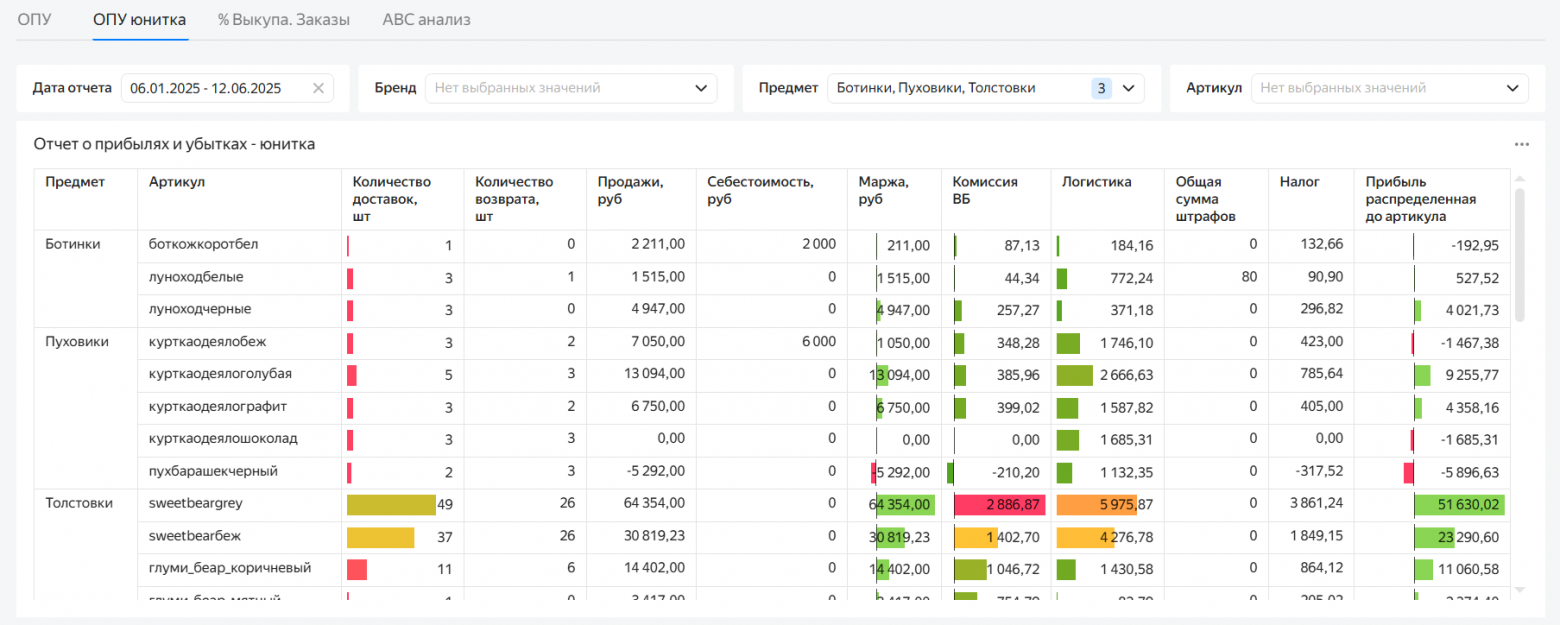Click the Комиссия ВБ column header
Viewport: 1560px width, 625px height.
pyautogui.click(x=985, y=189)
